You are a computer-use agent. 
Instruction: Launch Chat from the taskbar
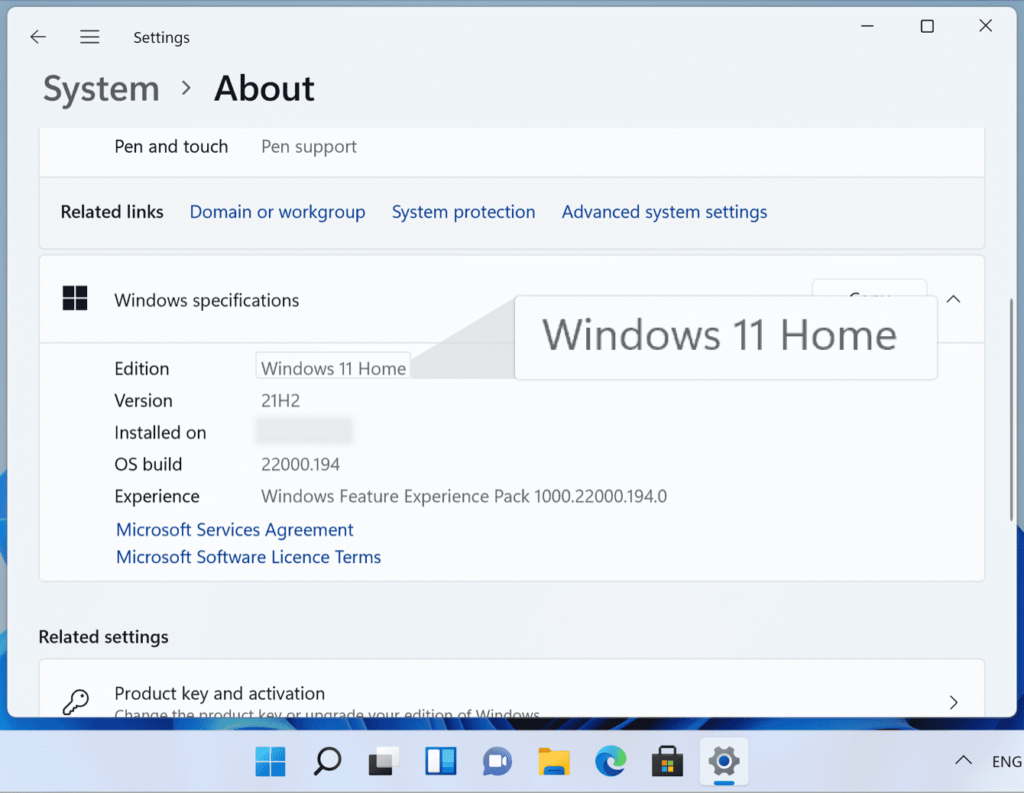click(x=497, y=761)
